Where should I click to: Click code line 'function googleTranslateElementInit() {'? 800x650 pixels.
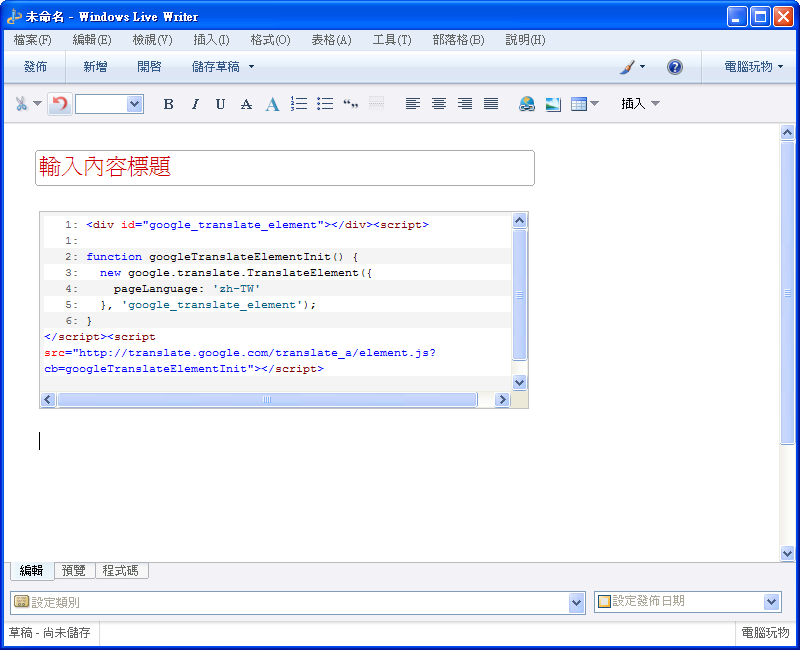222,257
